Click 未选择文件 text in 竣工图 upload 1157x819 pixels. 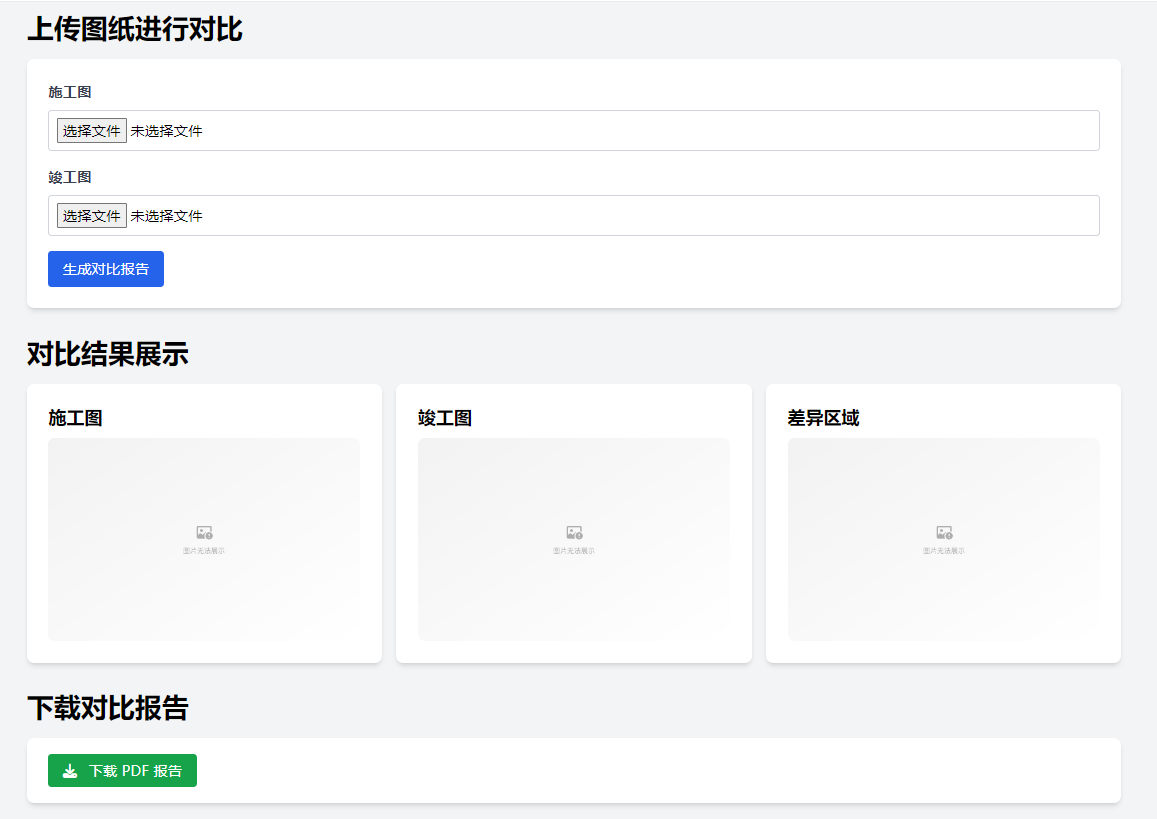pyautogui.click(x=166, y=216)
